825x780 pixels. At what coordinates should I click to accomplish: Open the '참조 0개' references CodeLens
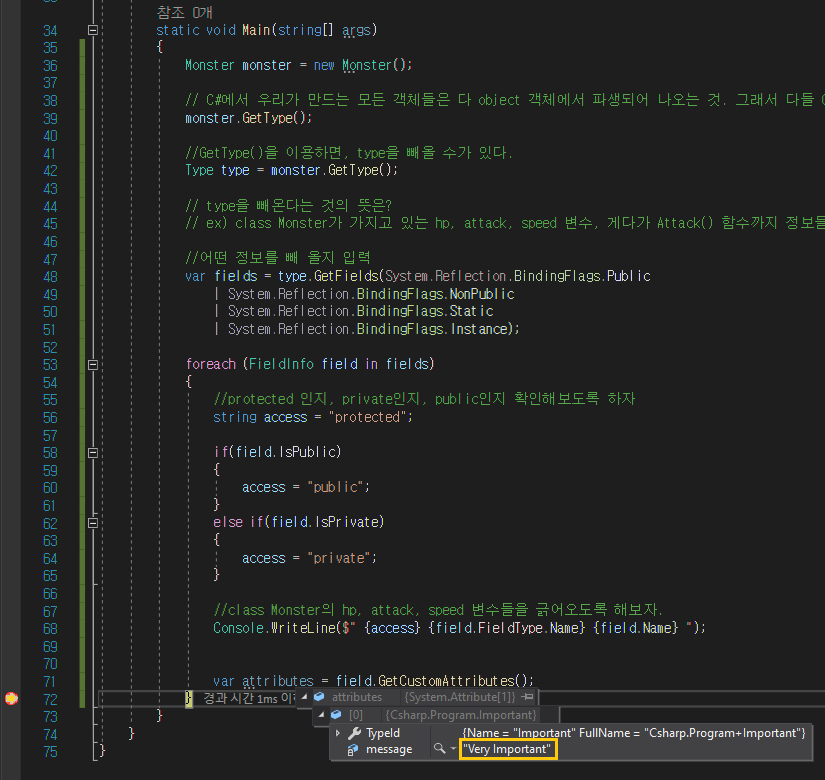point(185,13)
